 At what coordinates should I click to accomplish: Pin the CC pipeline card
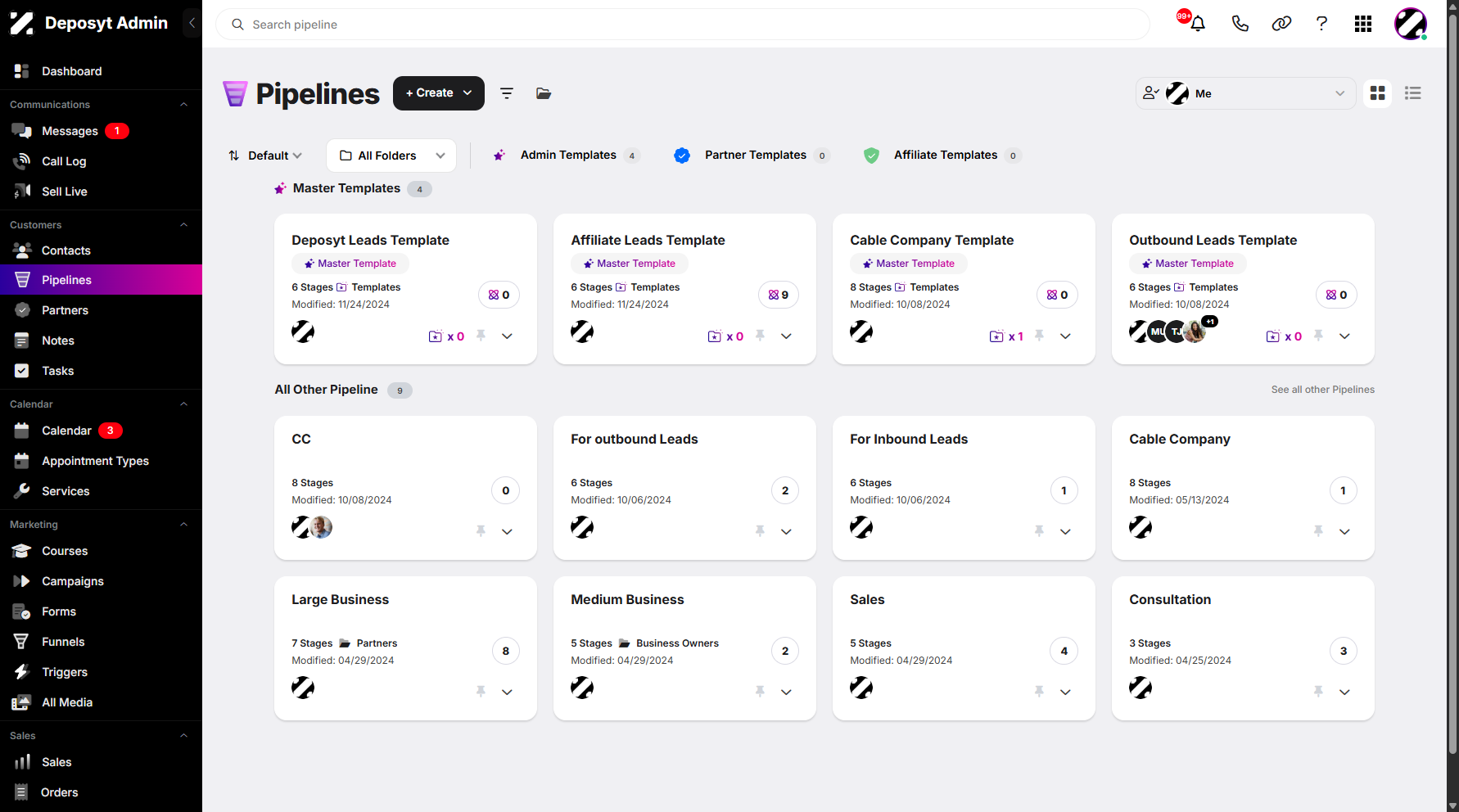pos(481,531)
